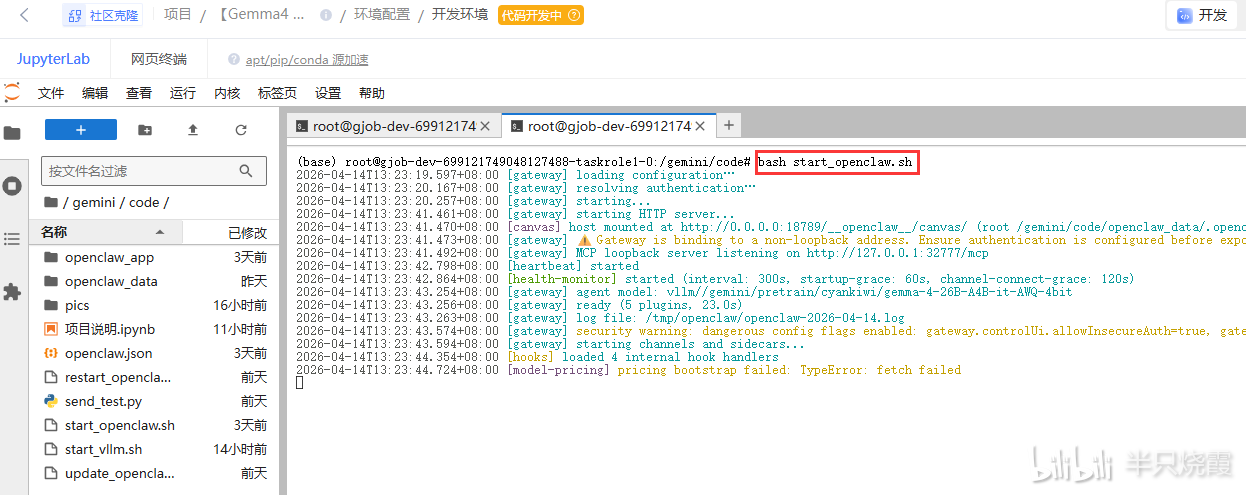Click the back arrow at top left
Image resolution: width=1246 pixels, height=495 pixels.
click(24, 15)
